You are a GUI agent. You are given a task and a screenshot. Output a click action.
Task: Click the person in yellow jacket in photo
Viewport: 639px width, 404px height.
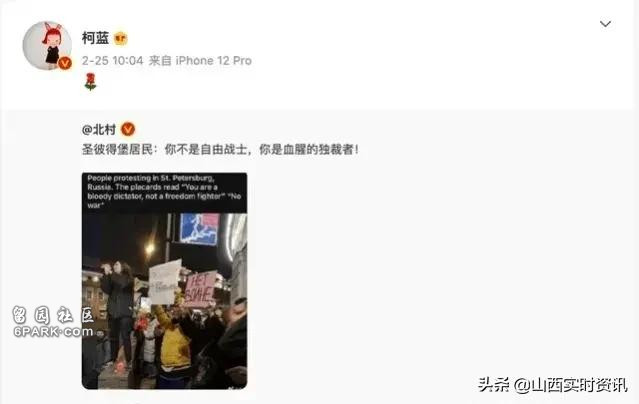click(174, 342)
